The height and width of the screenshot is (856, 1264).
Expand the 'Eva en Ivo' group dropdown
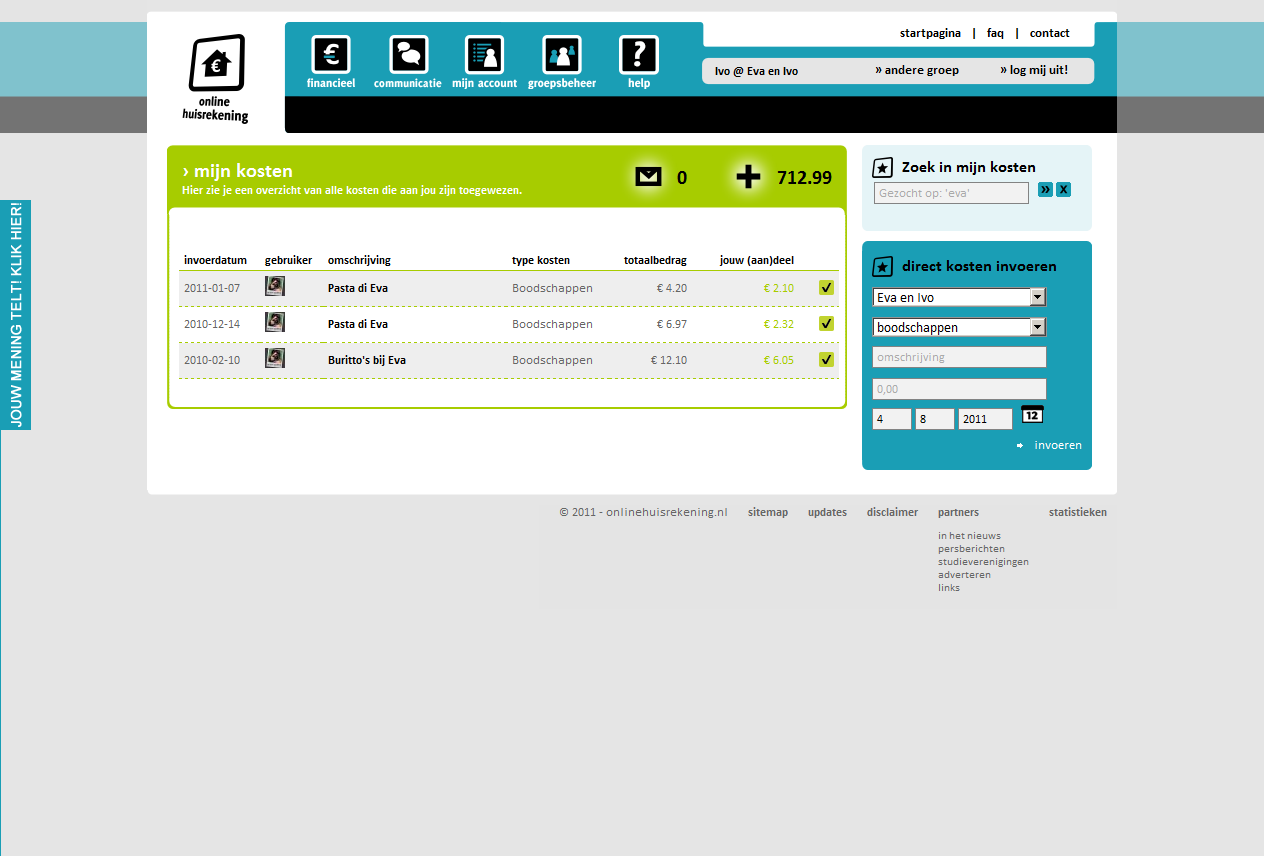point(1038,297)
